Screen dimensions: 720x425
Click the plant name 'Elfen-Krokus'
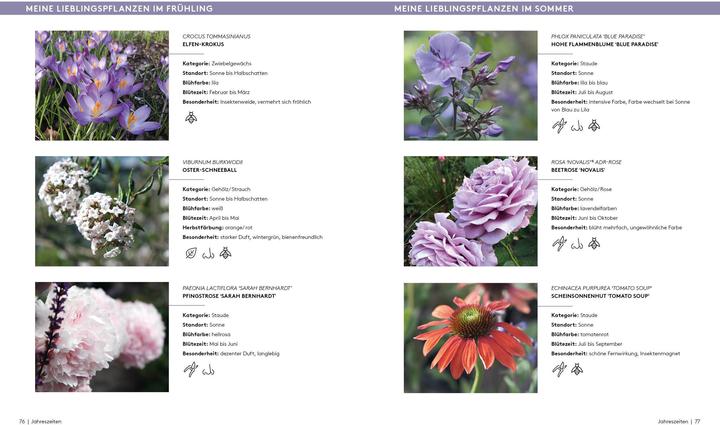click(x=203, y=45)
